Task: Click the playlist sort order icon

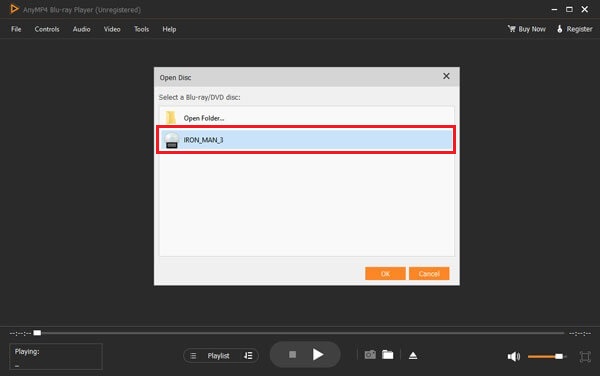Action: (x=248, y=356)
